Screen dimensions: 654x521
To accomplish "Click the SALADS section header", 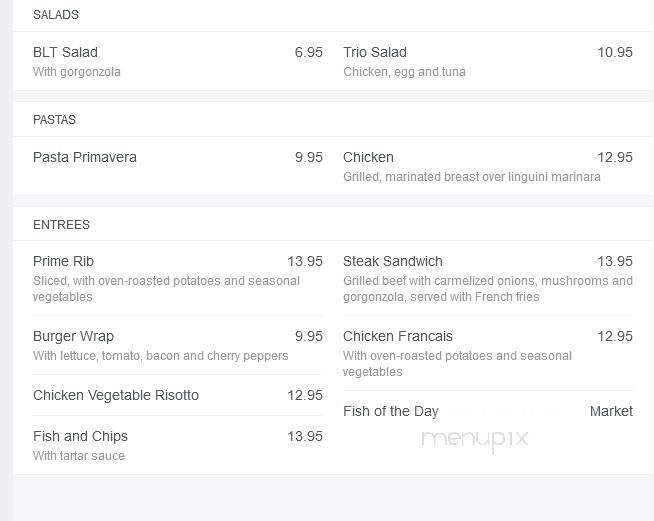I will click(x=56, y=15).
